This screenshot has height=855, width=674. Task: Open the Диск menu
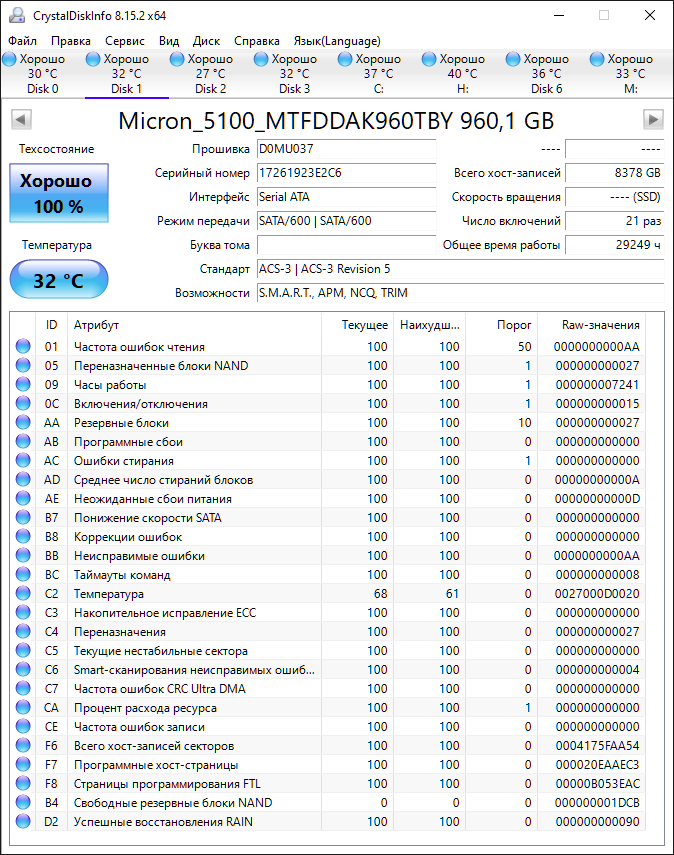point(206,41)
